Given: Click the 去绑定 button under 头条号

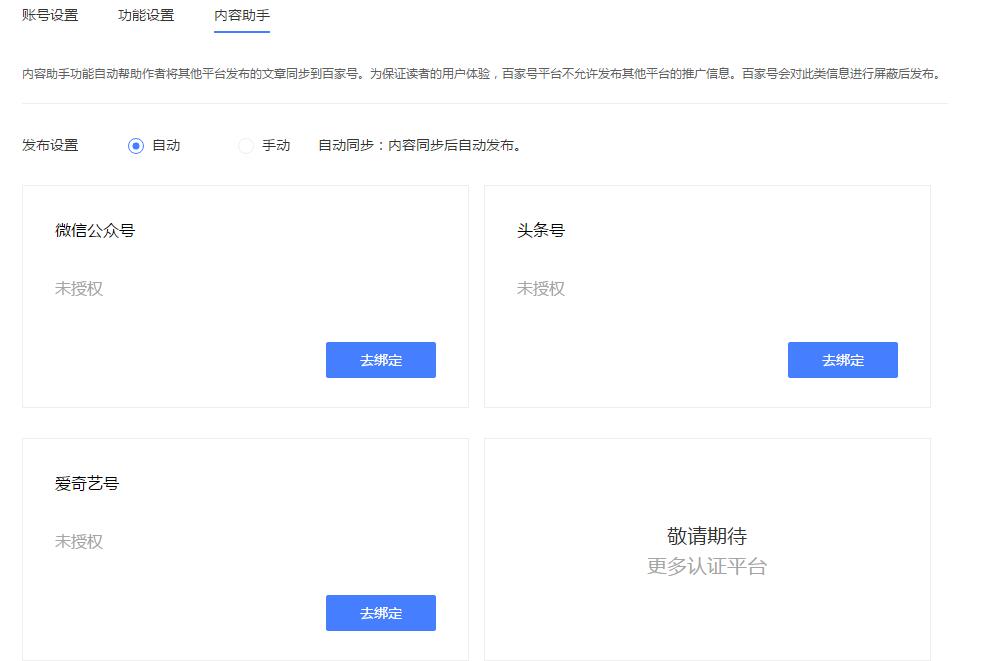Looking at the screenshot, I should 843,360.
